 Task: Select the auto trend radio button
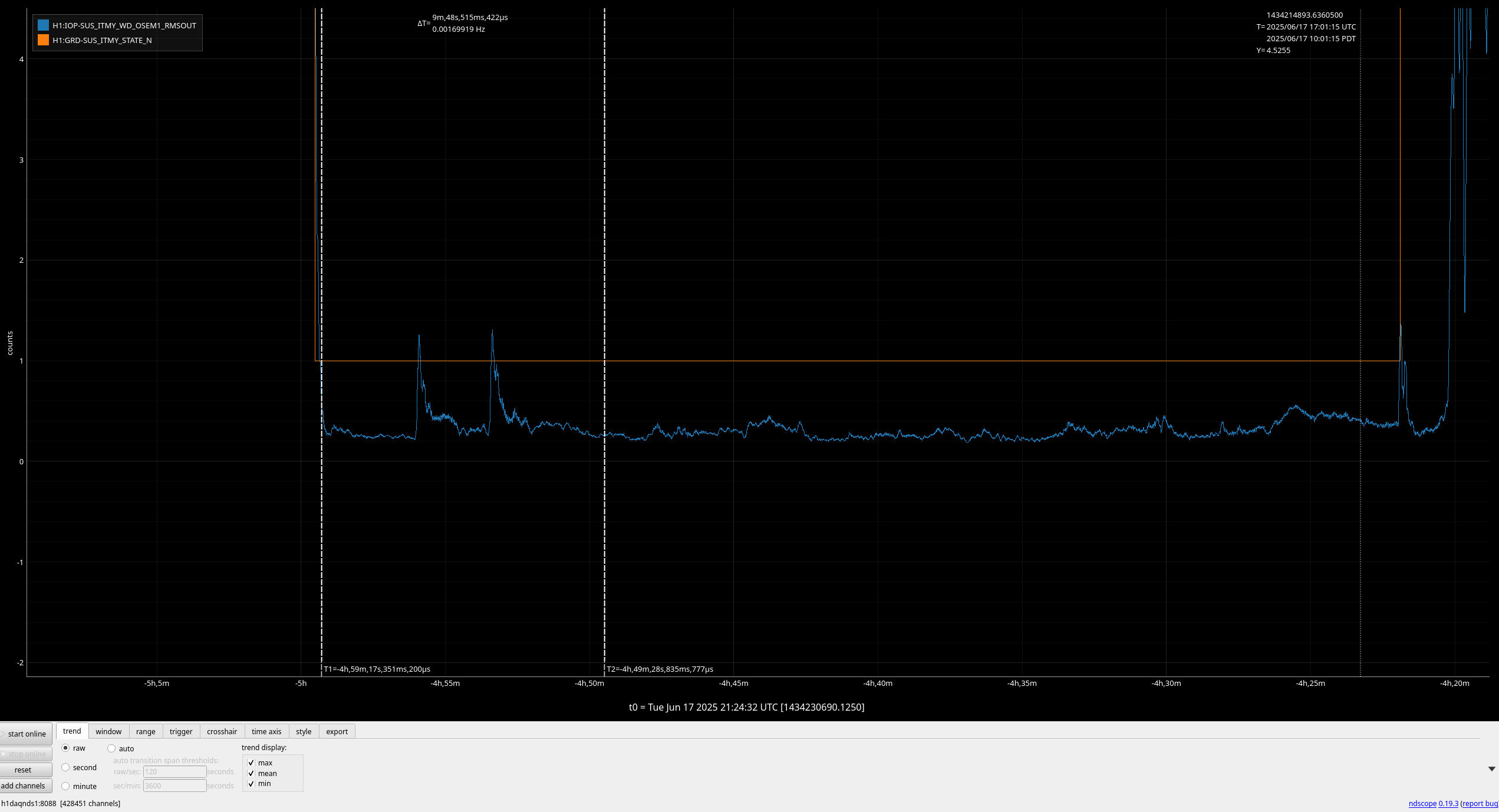click(x=111, y=748)
